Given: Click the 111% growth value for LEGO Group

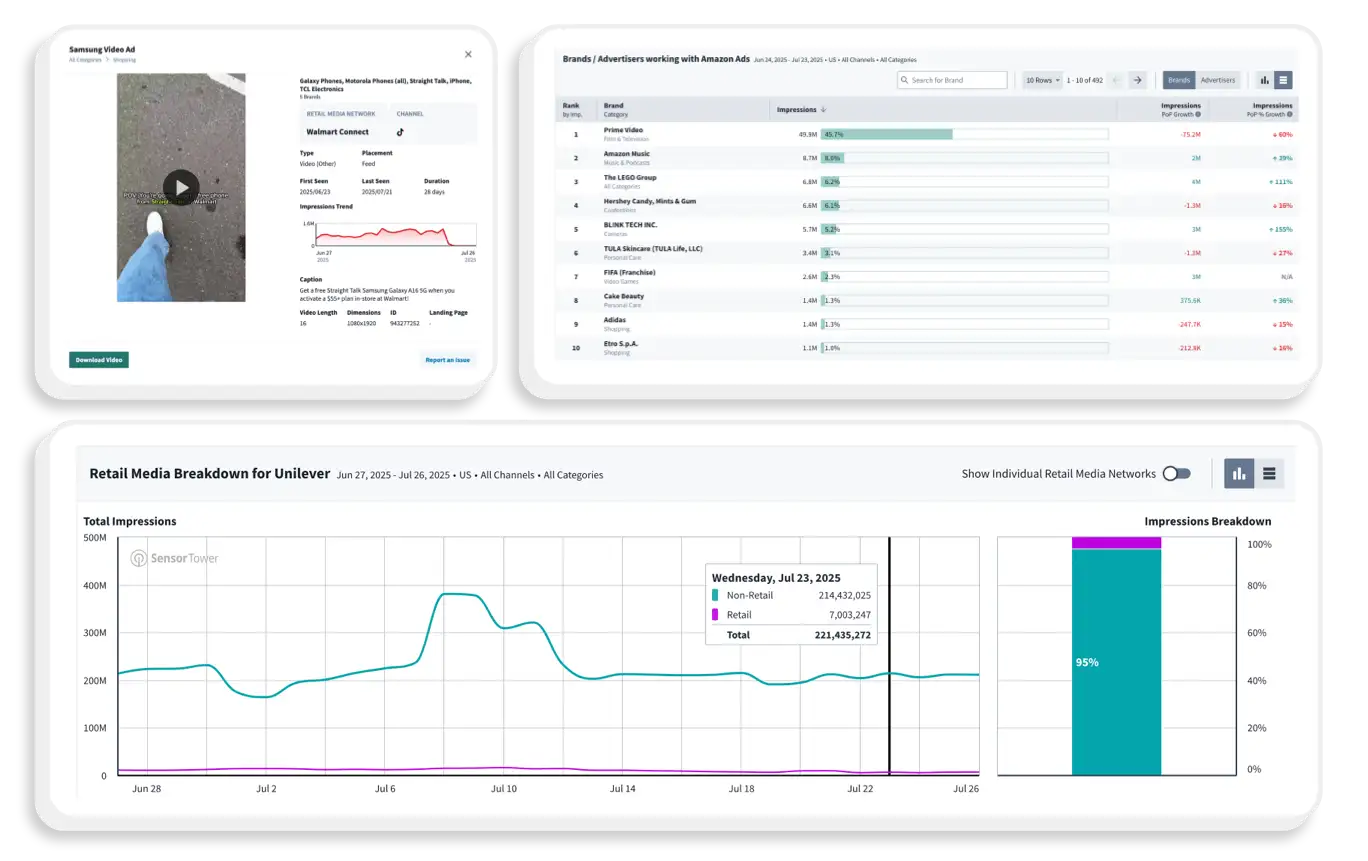Looking at the screenshot, I should (1280, 182).
